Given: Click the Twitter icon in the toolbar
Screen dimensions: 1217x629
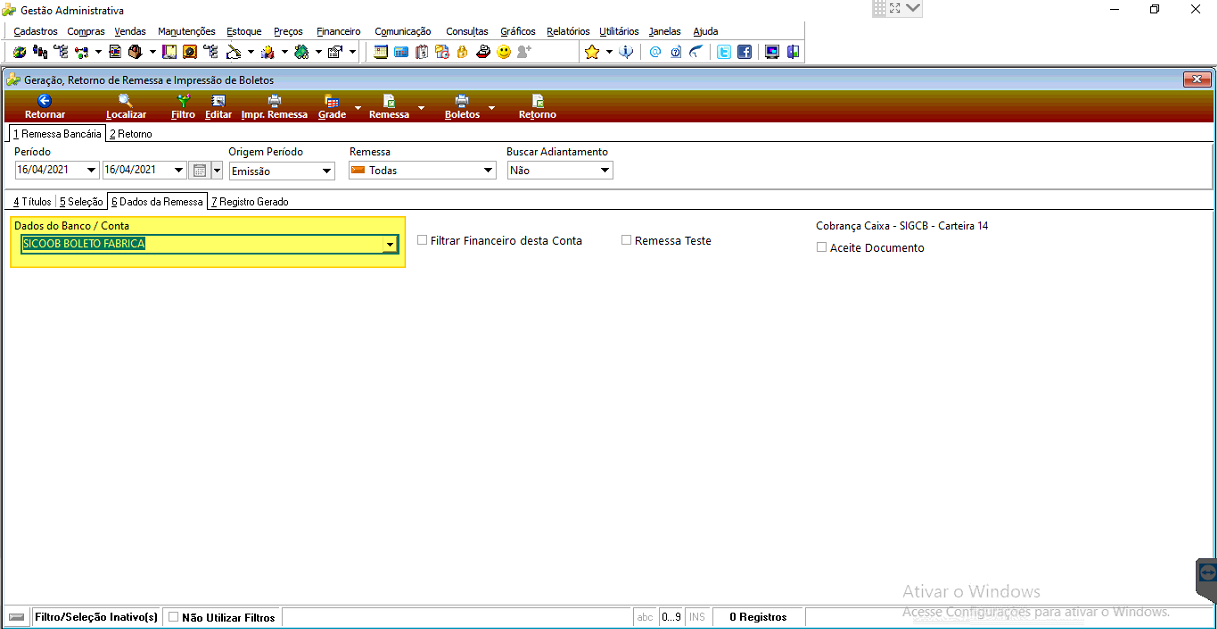Looking at the screenshot, I should (724, 52).
